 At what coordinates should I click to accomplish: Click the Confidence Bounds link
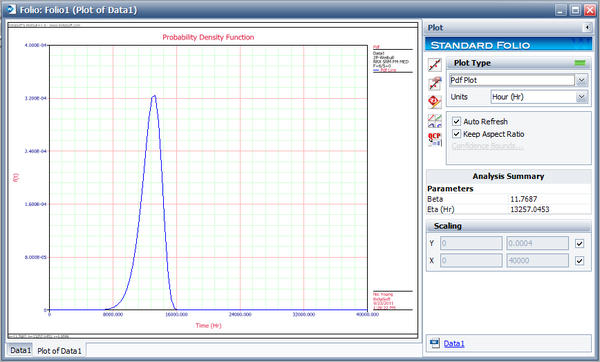point(487,146)
